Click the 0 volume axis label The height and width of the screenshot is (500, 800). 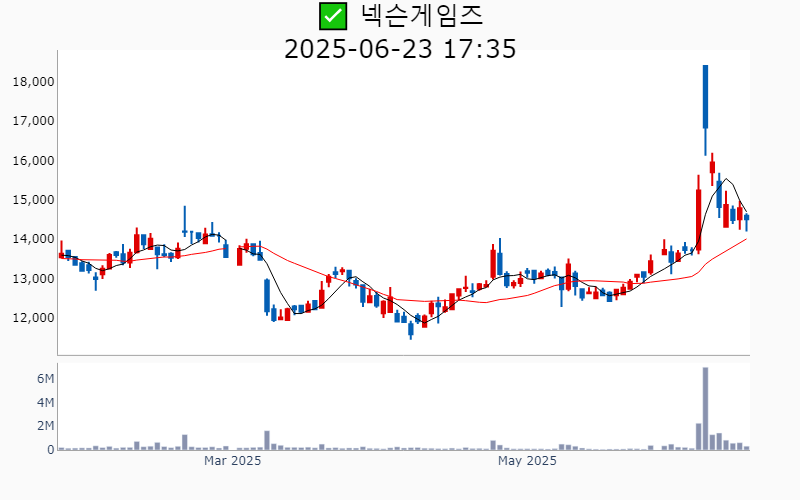coord(51,450)
